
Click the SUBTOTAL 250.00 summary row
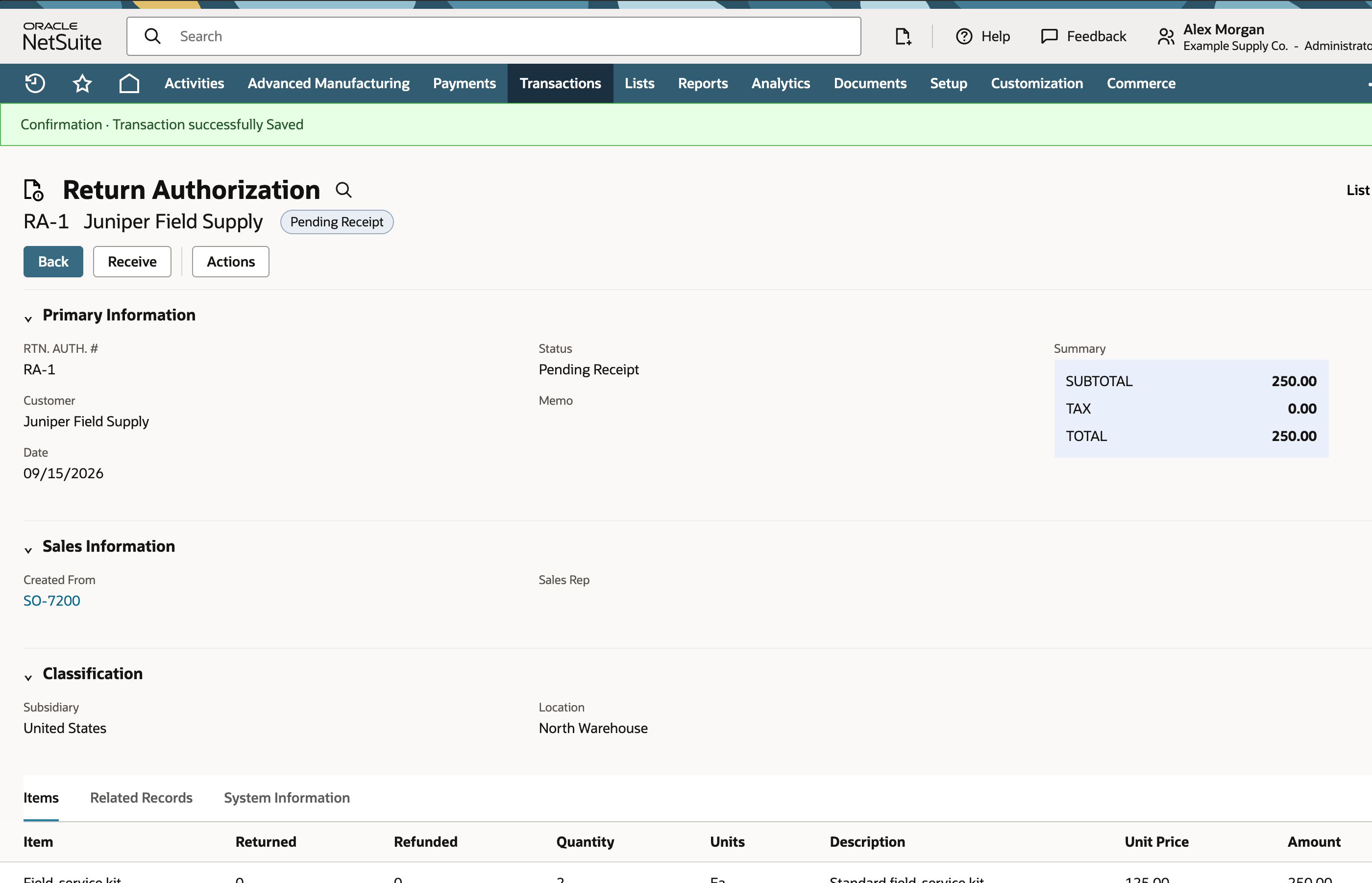(1191, 381)
